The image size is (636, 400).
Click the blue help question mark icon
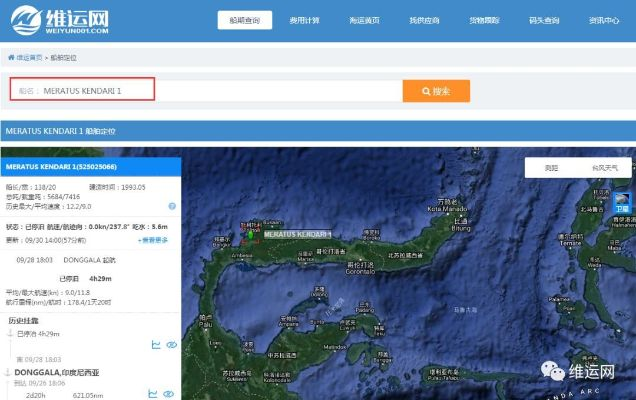(x=172, y=206)
